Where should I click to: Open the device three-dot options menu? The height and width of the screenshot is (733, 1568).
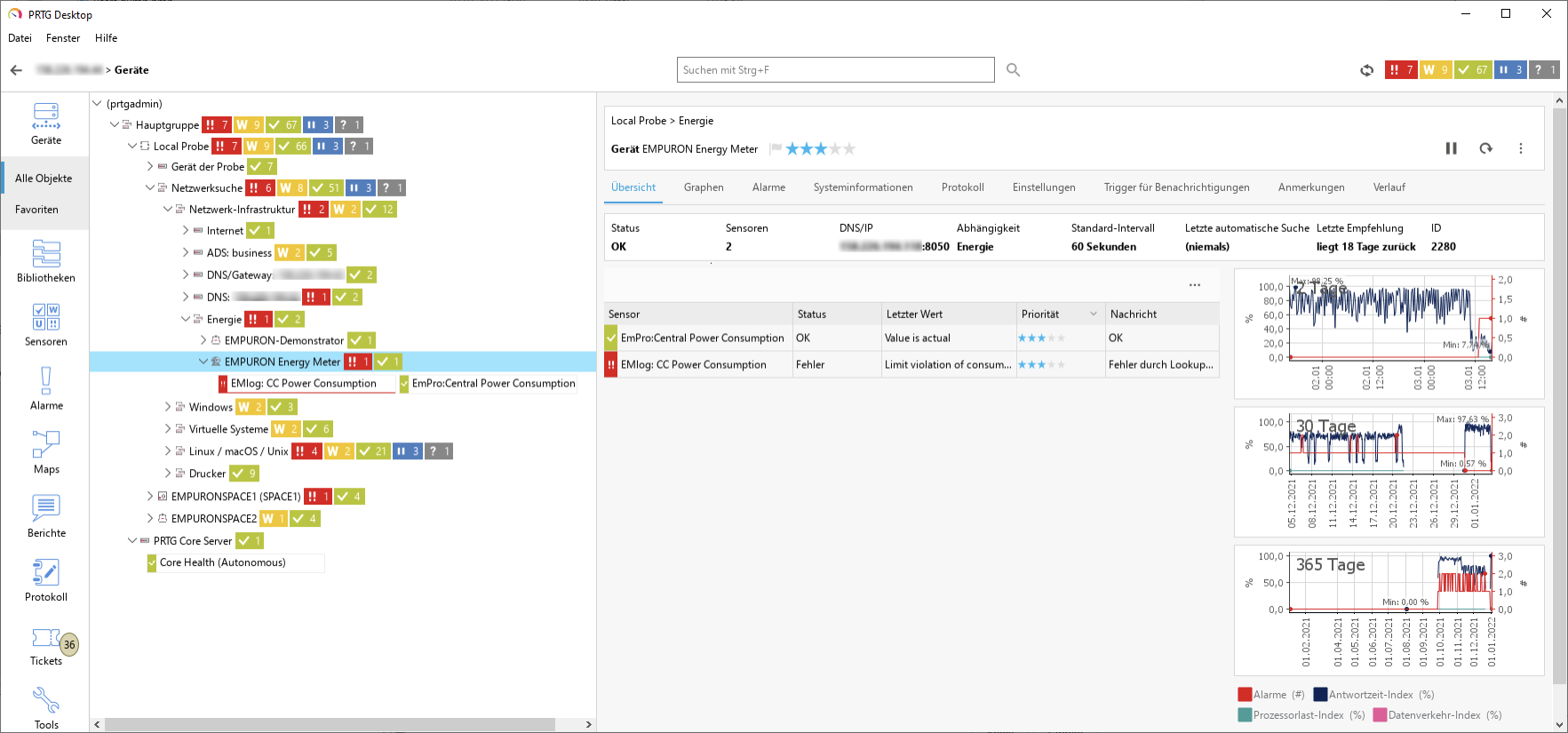(1520, 148)
